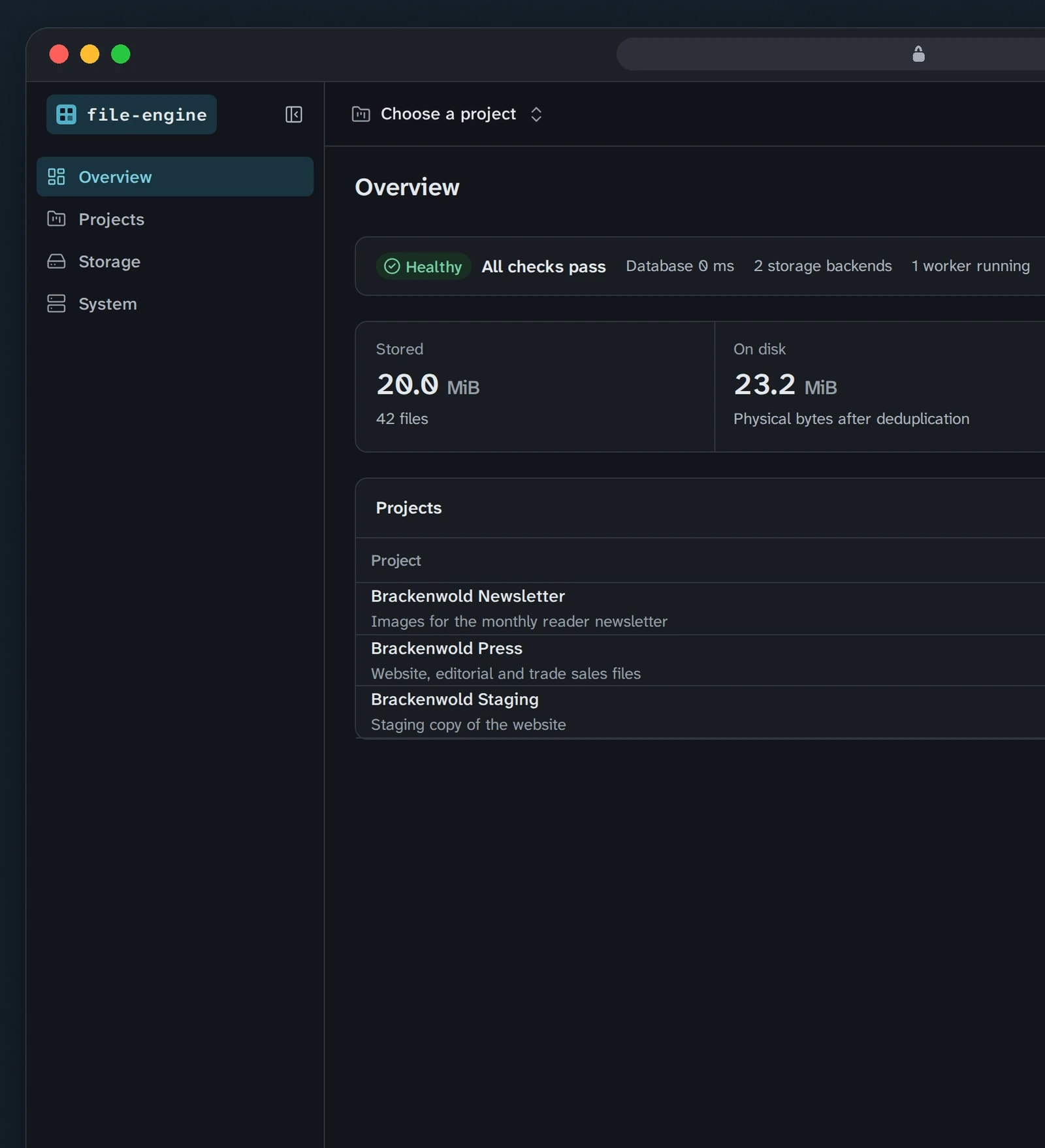Viewport: 1045px width, 1148px height.
Task: Open Storage in the sidebar
Action: [175, 261]
